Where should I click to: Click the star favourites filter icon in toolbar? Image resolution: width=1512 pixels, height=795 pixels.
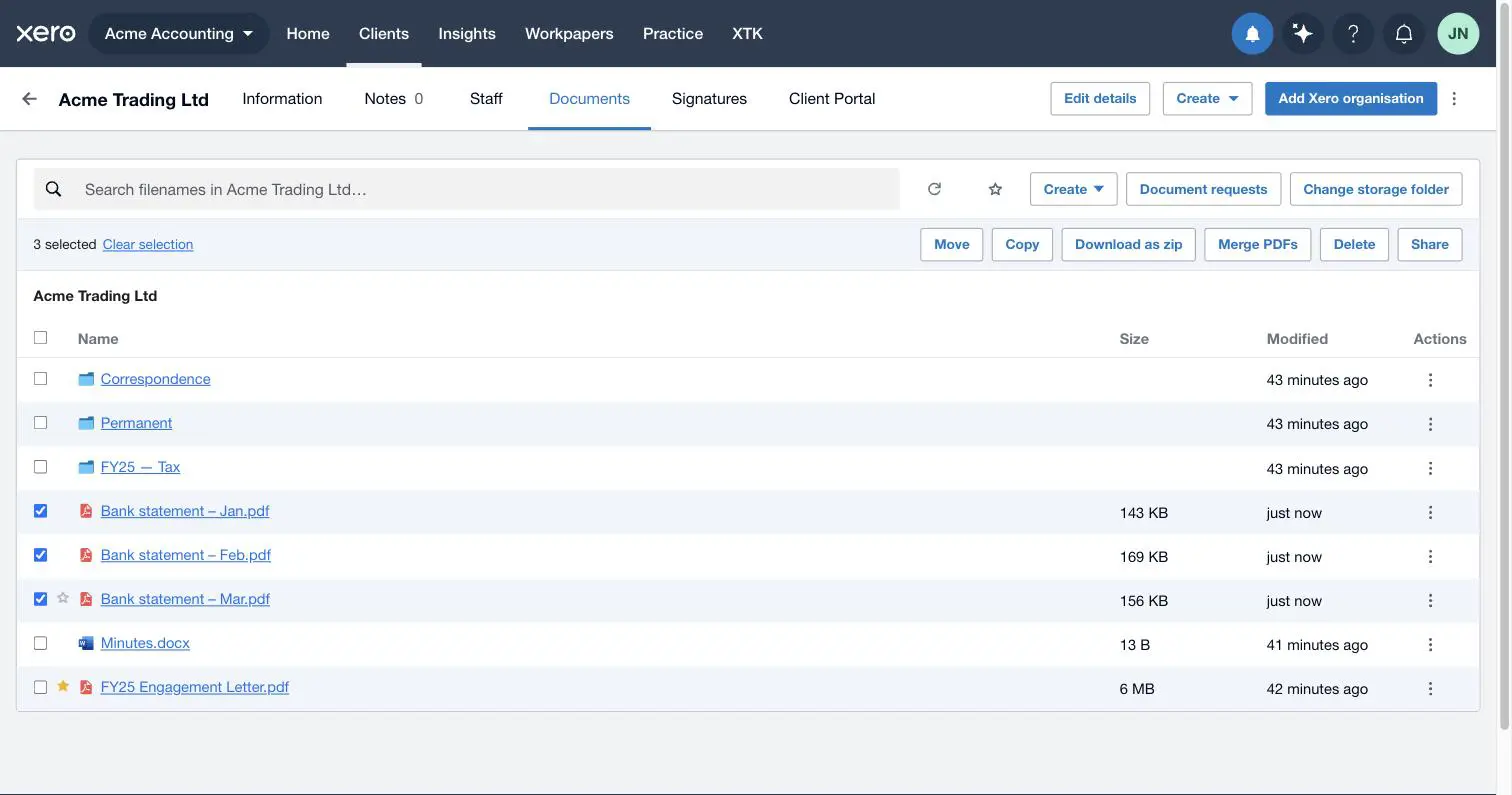tap(995, 189)
